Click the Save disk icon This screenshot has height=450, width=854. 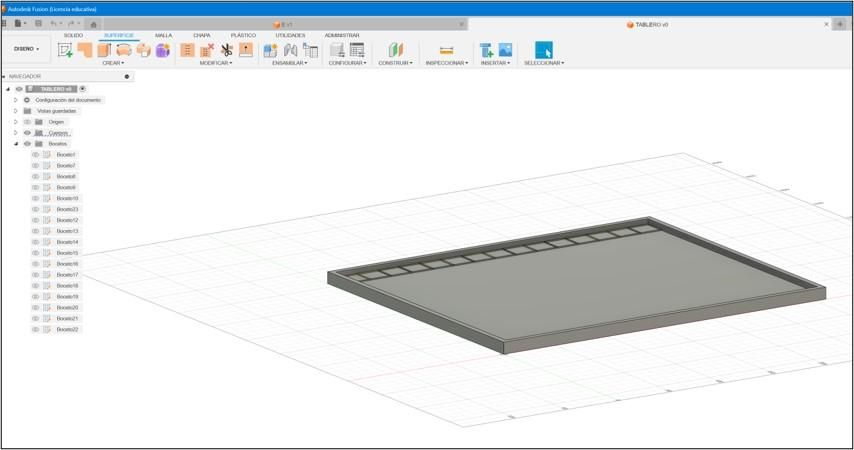[38, 23]
